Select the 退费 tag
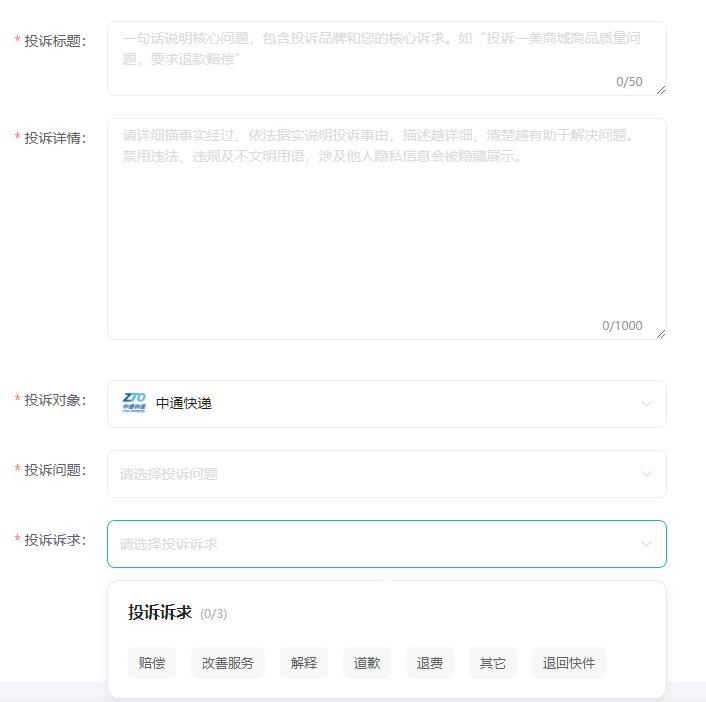 pyautogui.click(x=430, y=663)
